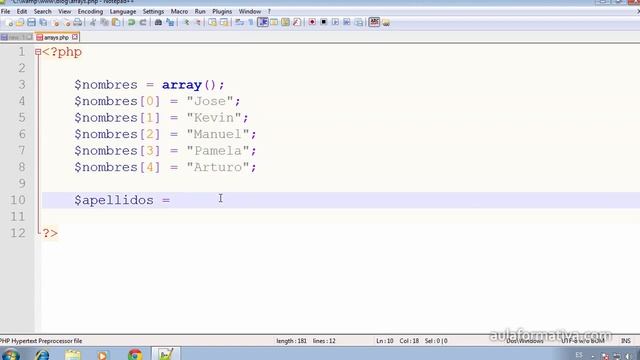
Task: Open the Macro menu
Action: pyautogui.click(x=179, y=11)
